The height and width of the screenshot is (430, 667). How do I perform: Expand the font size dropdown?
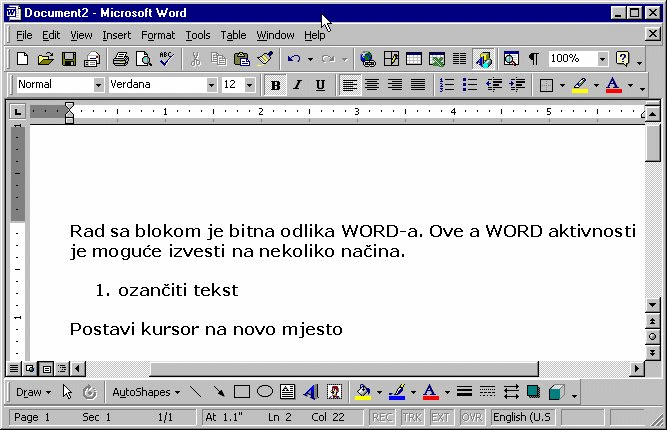pyautogui.click(x=250, y=85)
